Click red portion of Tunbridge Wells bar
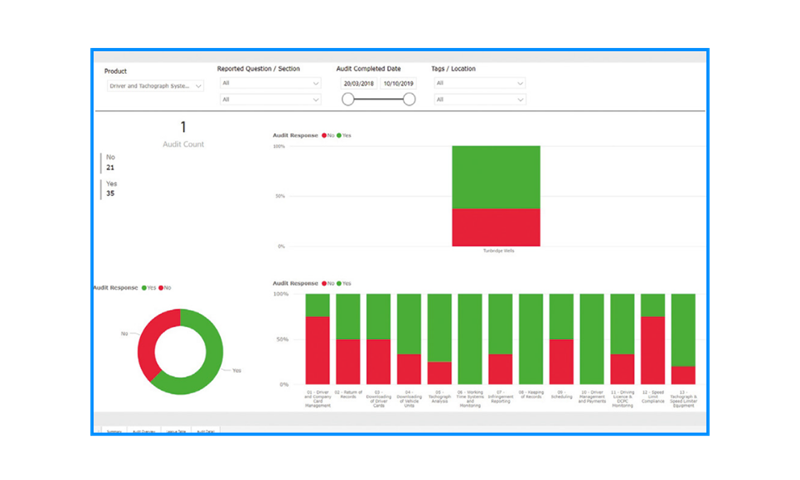Image resolution: width=800 pixels, height=480 pixels. [496, 228]
